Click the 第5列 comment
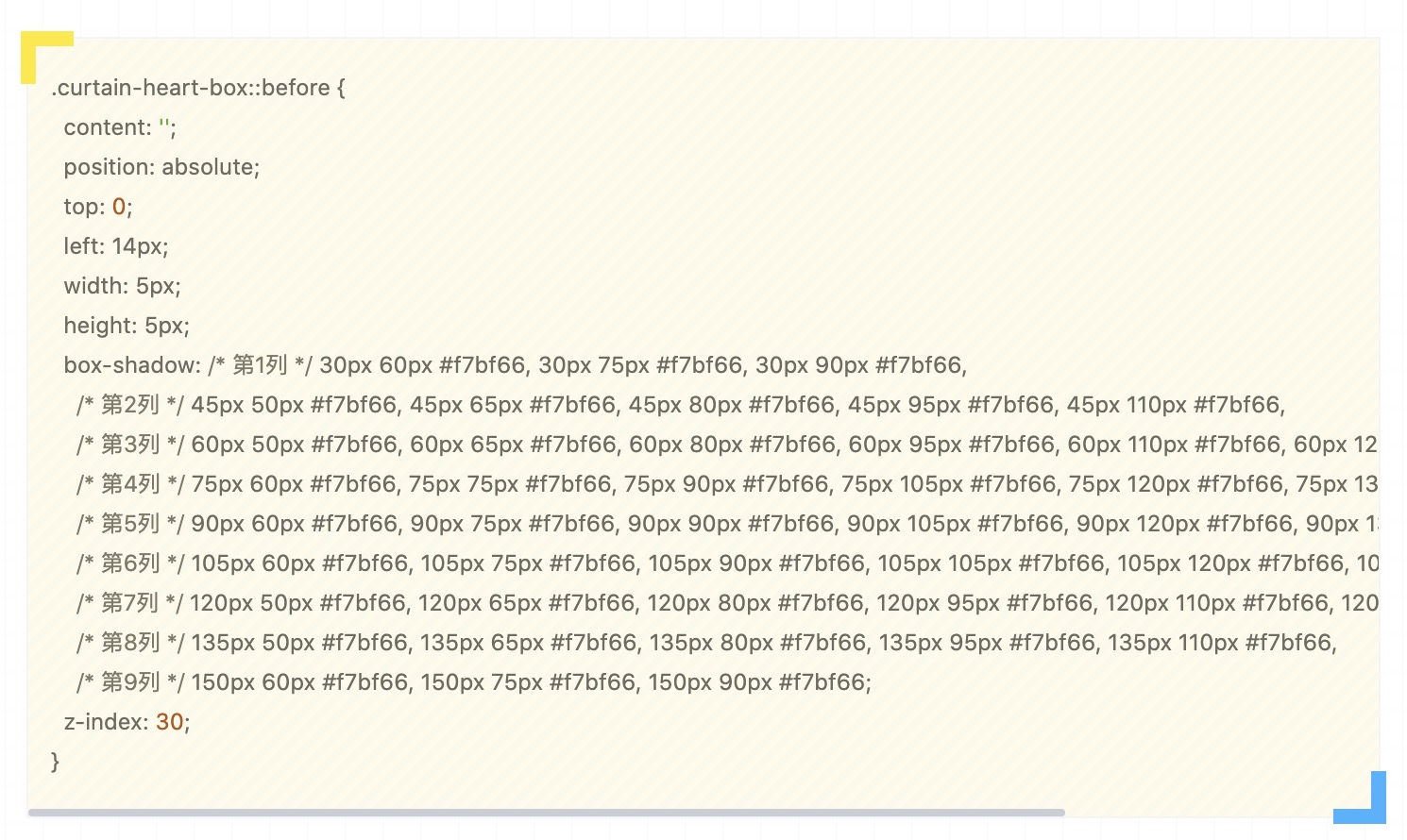 [130, 524]
